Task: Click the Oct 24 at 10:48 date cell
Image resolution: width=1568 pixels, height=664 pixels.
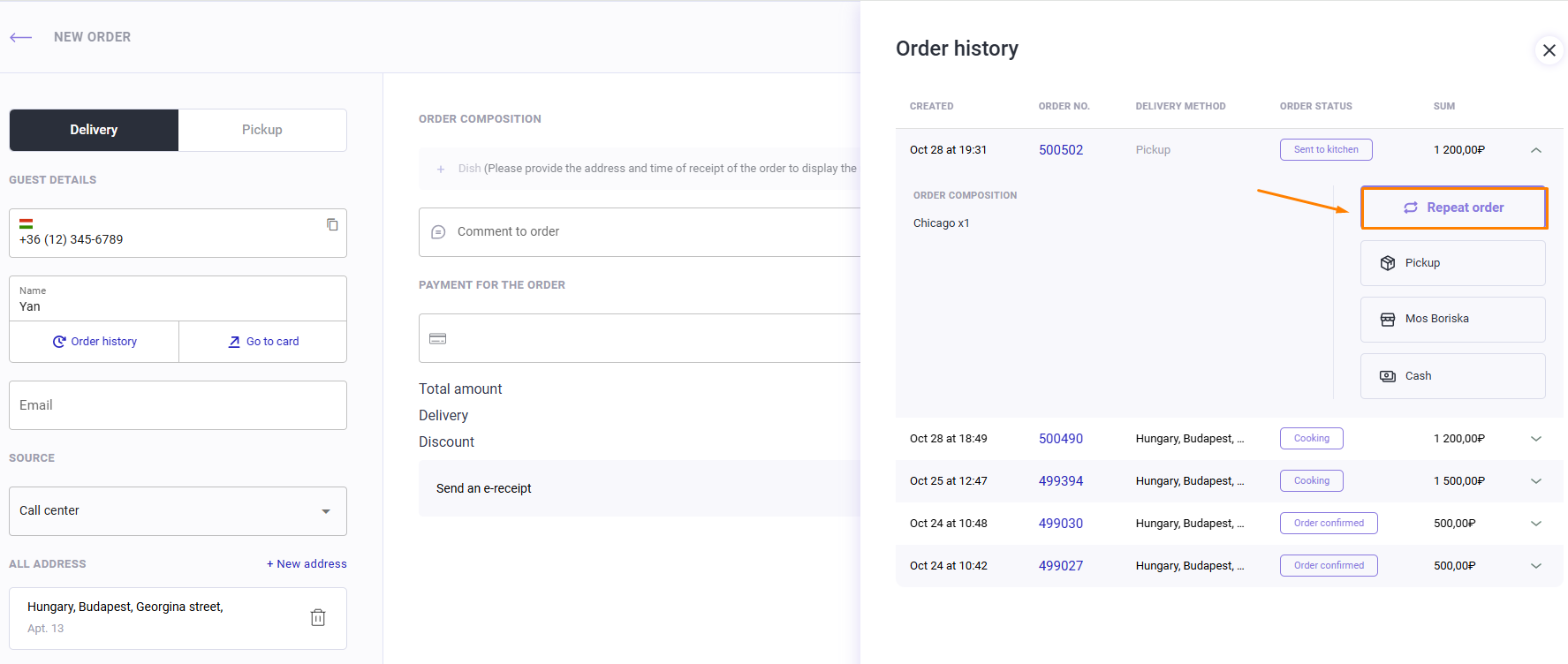Action: click(948, 524)
